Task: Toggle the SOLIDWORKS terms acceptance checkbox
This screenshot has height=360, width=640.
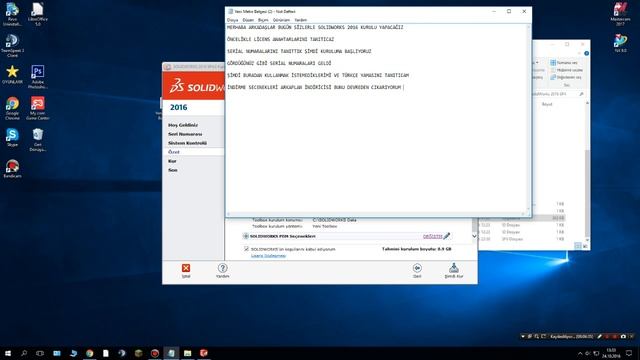Action: pyautogui.click(x=246, y=249)
